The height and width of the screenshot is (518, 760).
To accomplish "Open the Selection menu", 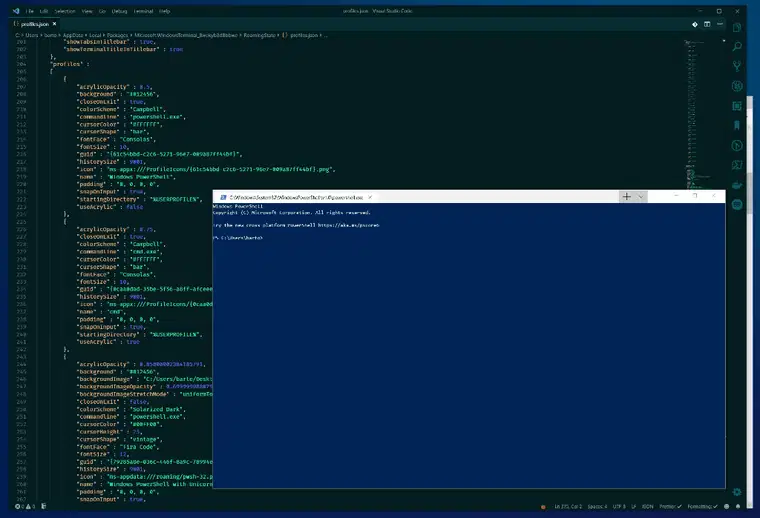I will point(65,11).
